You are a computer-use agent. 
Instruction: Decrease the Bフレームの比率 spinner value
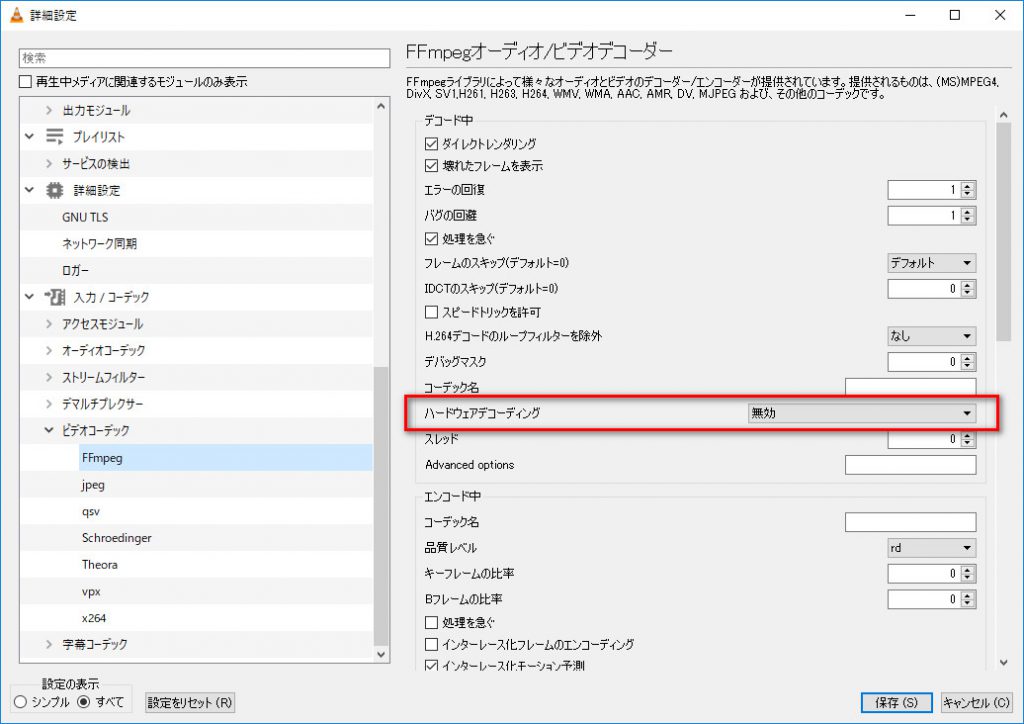coord(968,603)
